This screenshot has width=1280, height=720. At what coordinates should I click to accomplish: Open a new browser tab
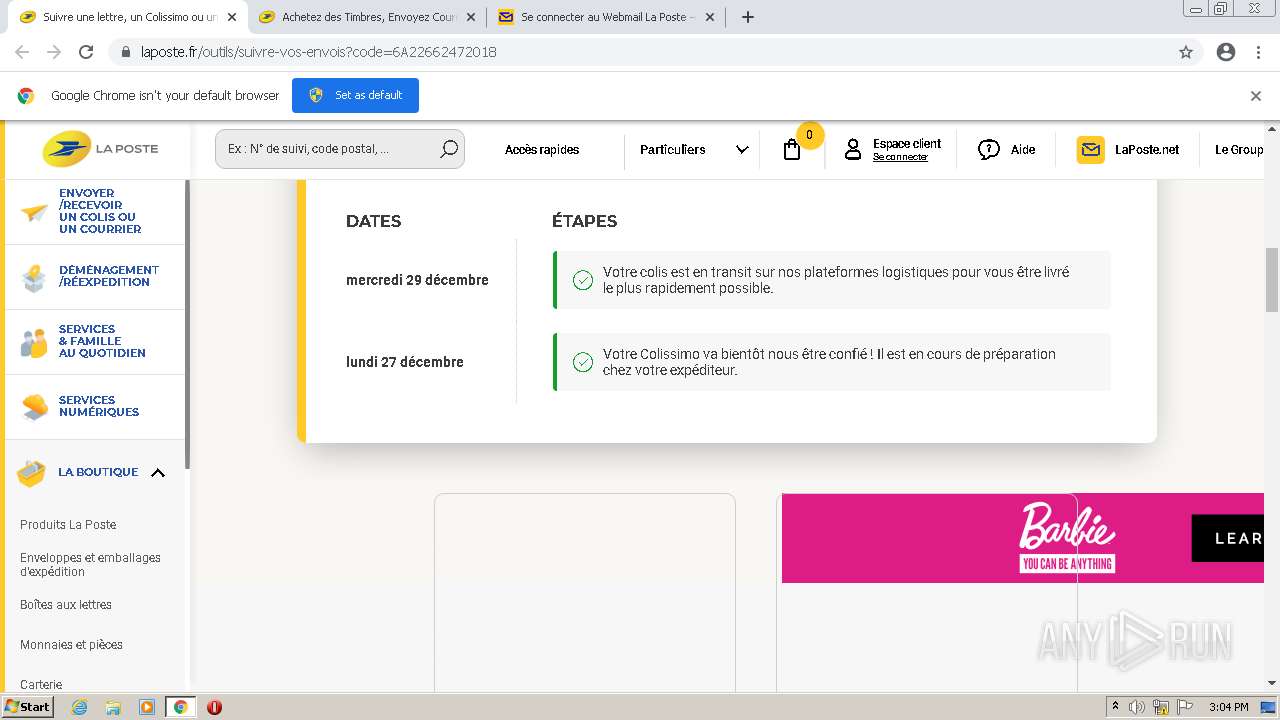[748, 17]
